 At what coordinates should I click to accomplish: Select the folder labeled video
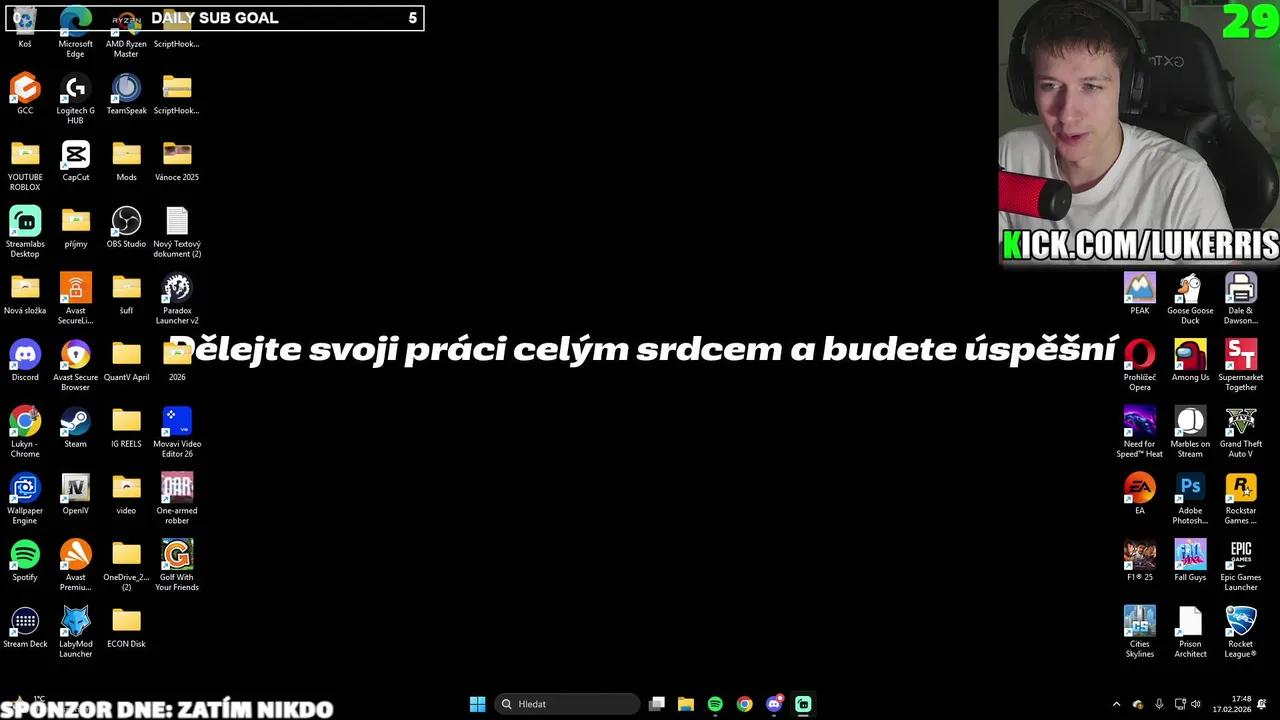[126, 488]
